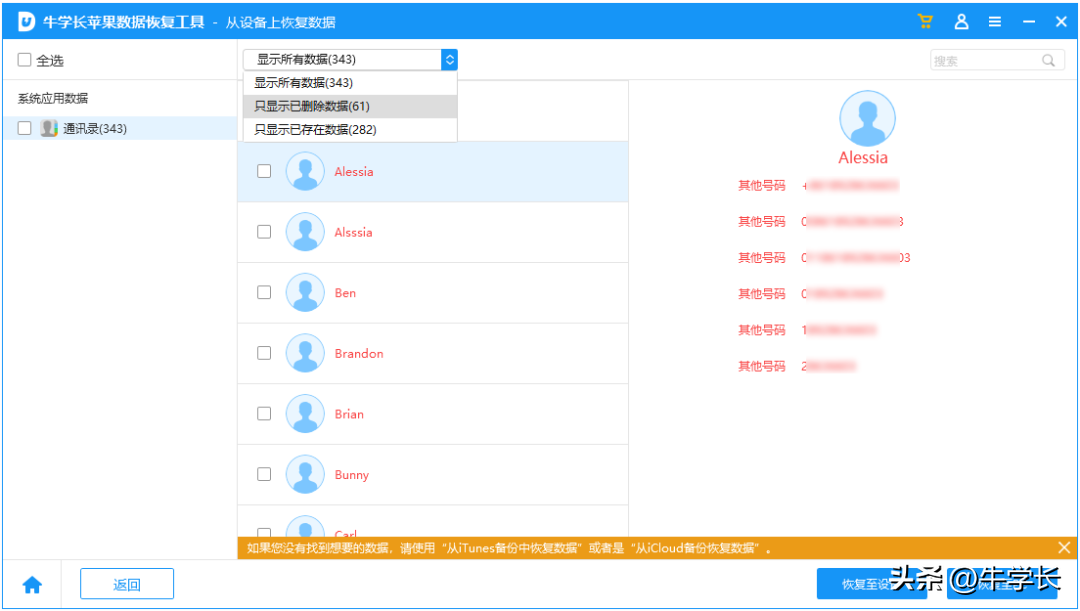The width and height of the screenshot is (1080, 611).
Task: Click the Home icon at bottom left
Action: pyautogui.click(x=33, y=583)
